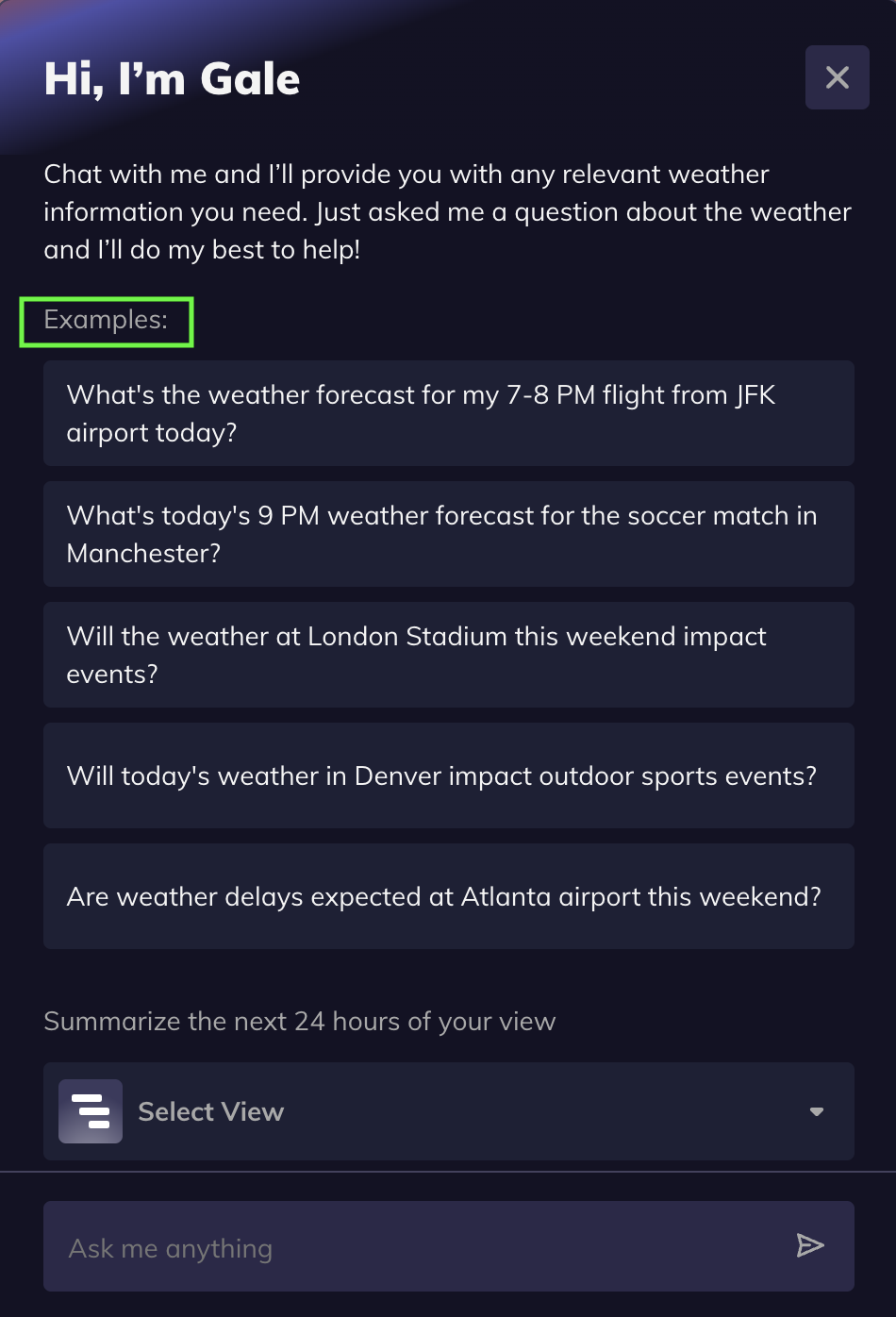Click the Hi, I'm Gale heading
Image resolution: width=896 pixels, height=1317 pixels.
[x=172, y=79]
